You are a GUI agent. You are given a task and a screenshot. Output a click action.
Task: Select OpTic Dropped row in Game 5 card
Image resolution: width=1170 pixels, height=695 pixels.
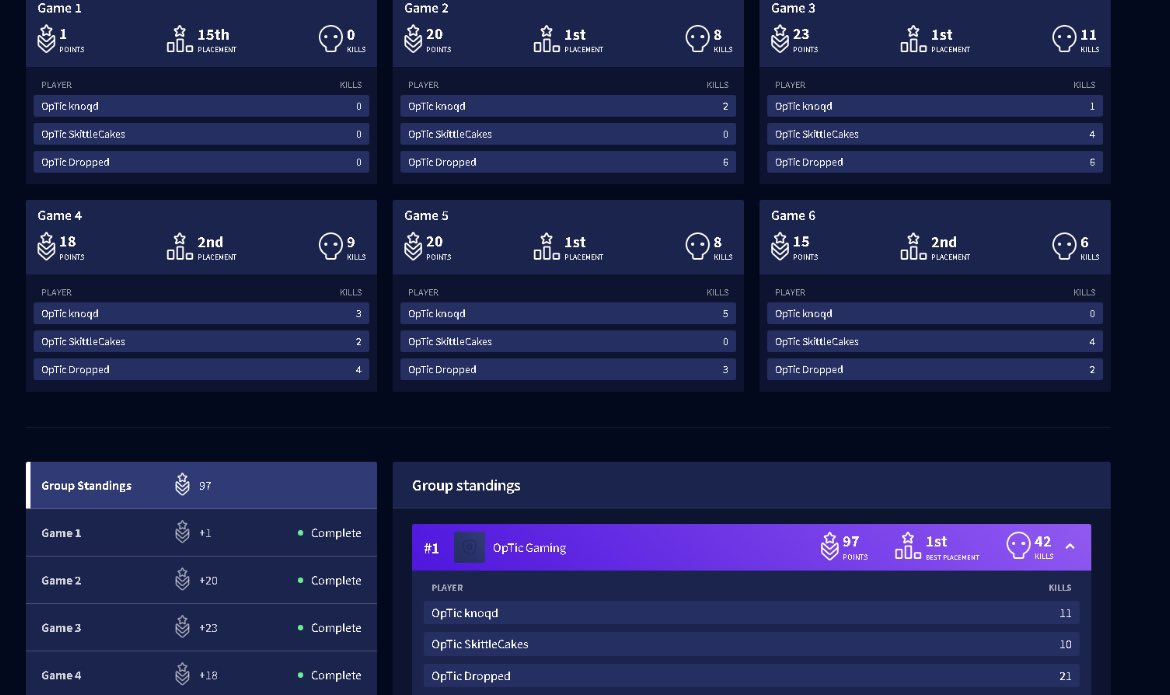[568, 370]
